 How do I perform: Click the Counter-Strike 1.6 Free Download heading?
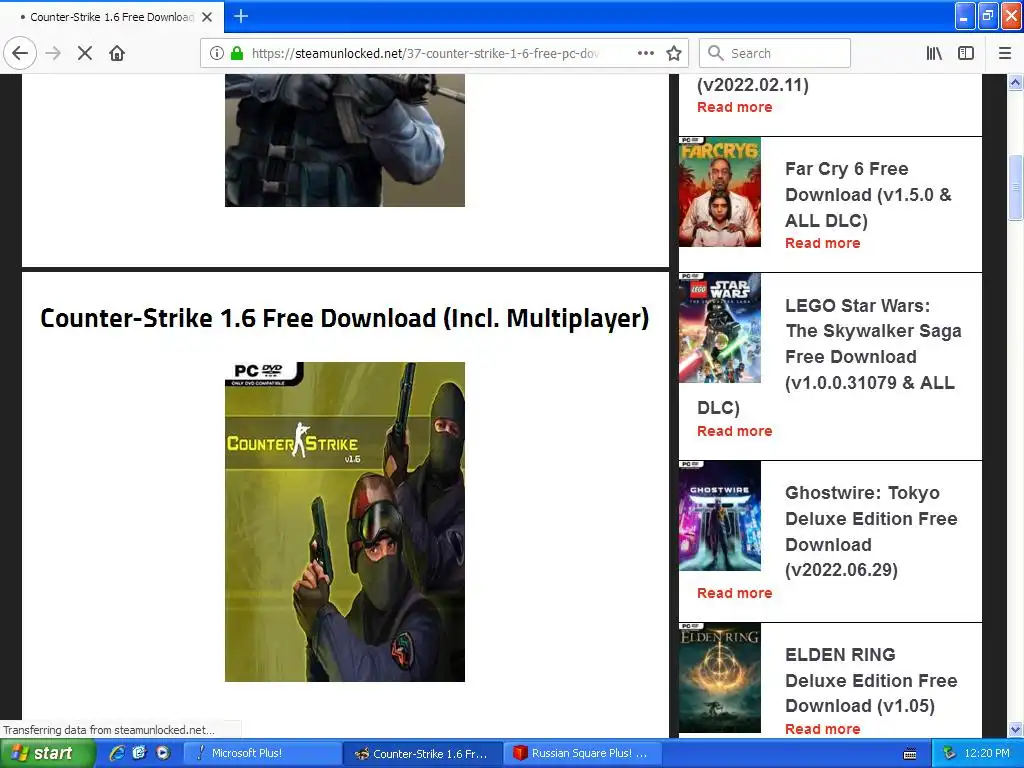(x=345, y=318)
